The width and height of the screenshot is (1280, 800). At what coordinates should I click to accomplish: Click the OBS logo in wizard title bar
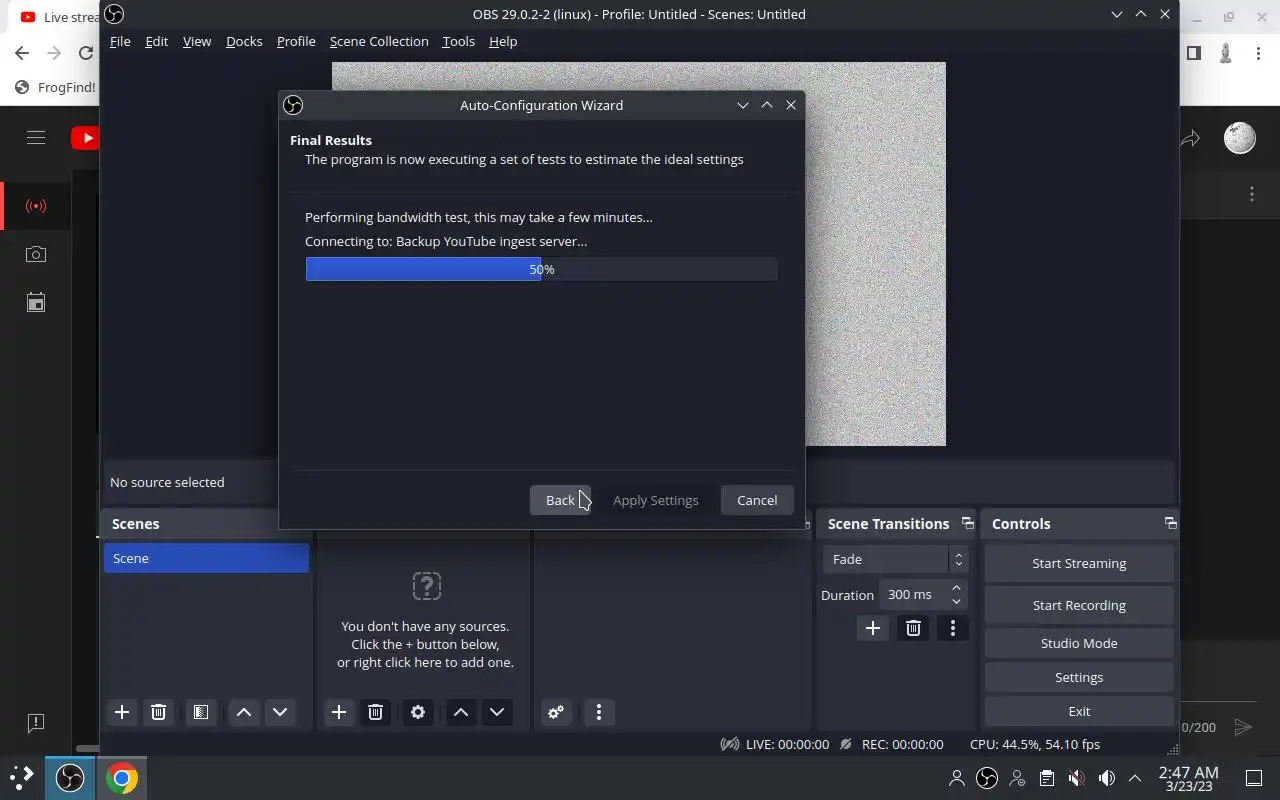tap(293, 105)
